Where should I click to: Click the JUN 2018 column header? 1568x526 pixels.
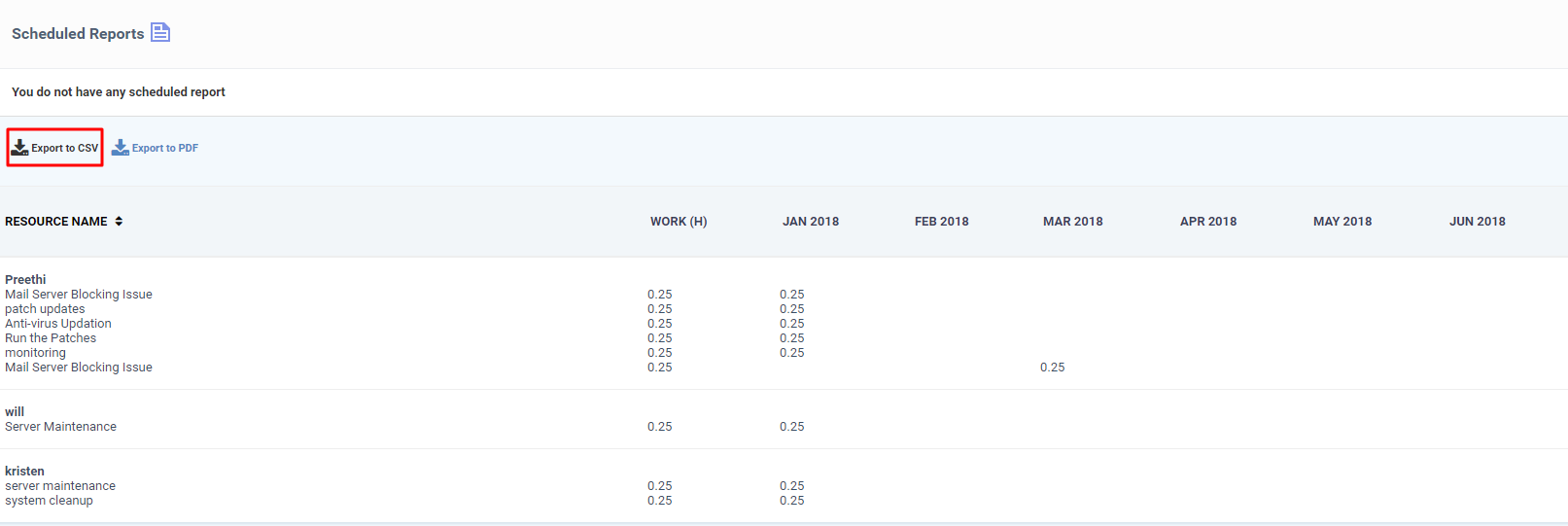(1478, 222)
